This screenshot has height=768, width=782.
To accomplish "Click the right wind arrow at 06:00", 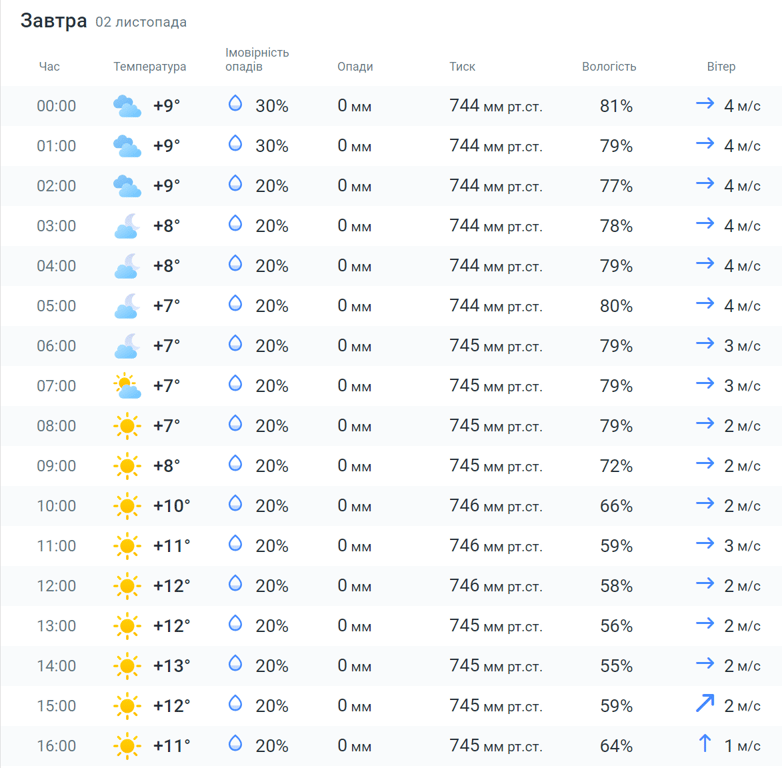I will pos(705,344).
